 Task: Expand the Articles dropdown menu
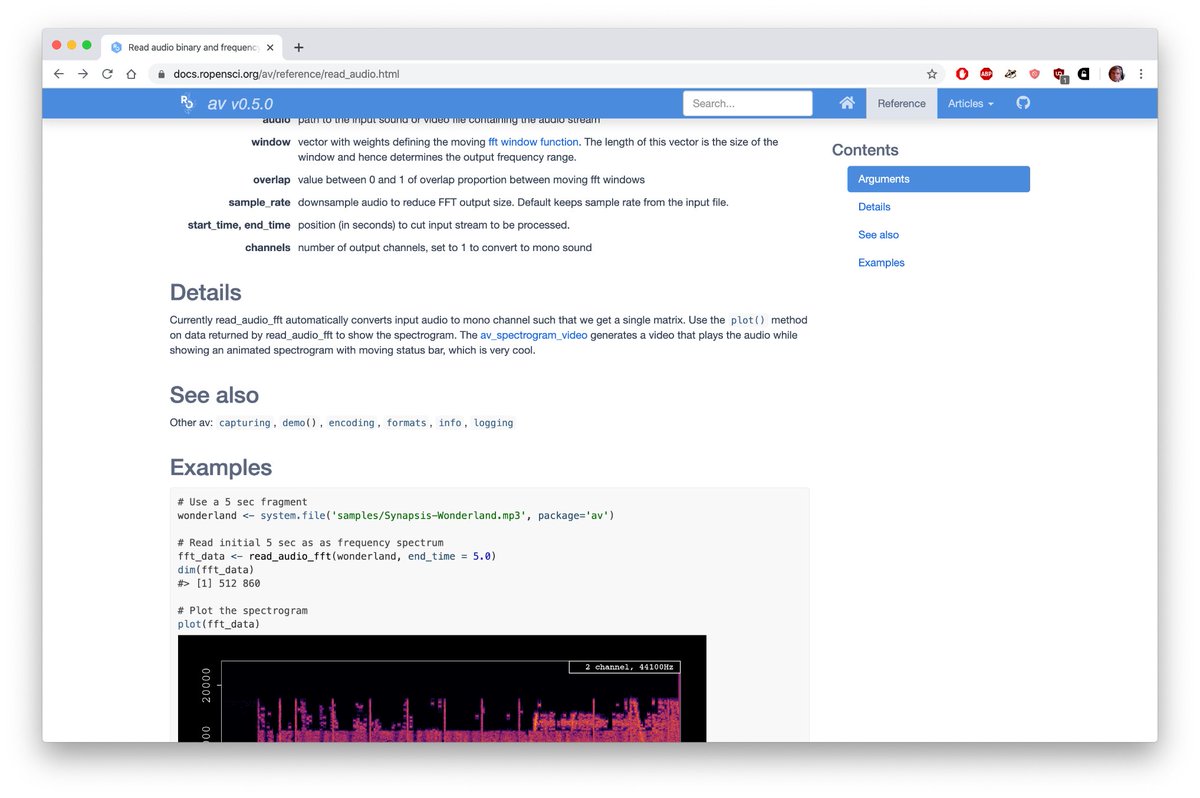point(970,103)
